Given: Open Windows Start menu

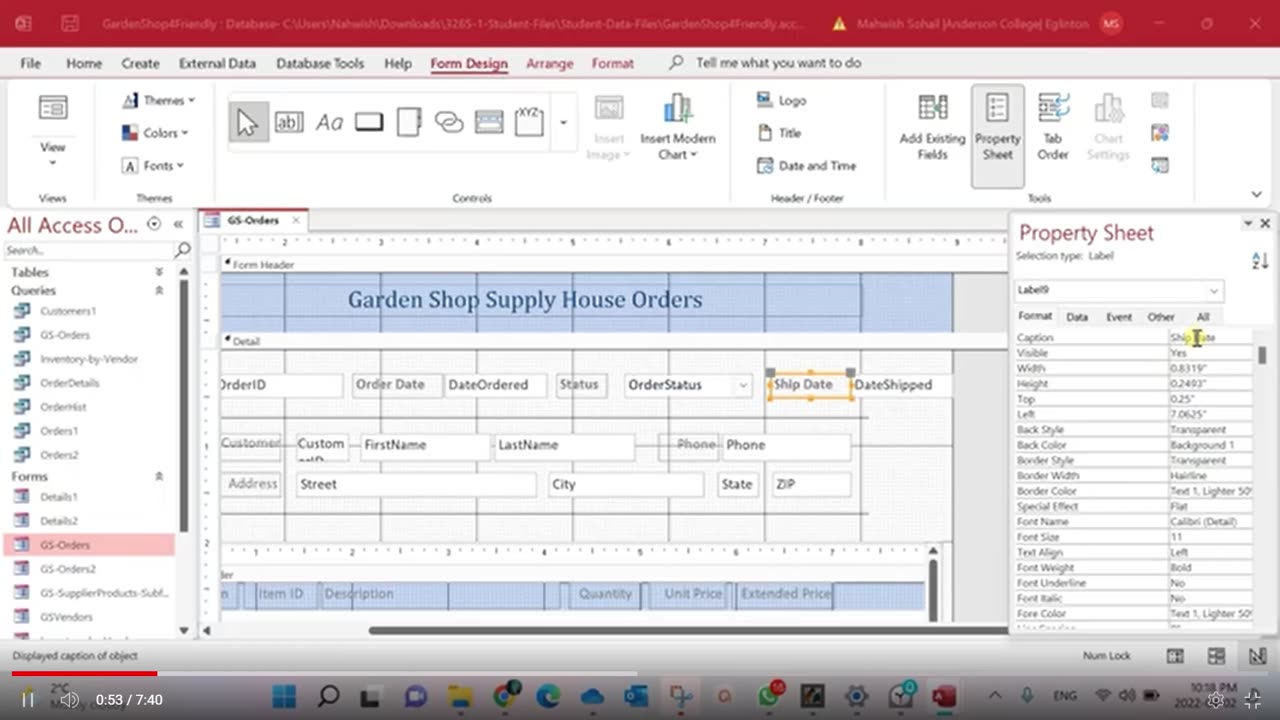Looking at the screenshot, I should 284,697.
